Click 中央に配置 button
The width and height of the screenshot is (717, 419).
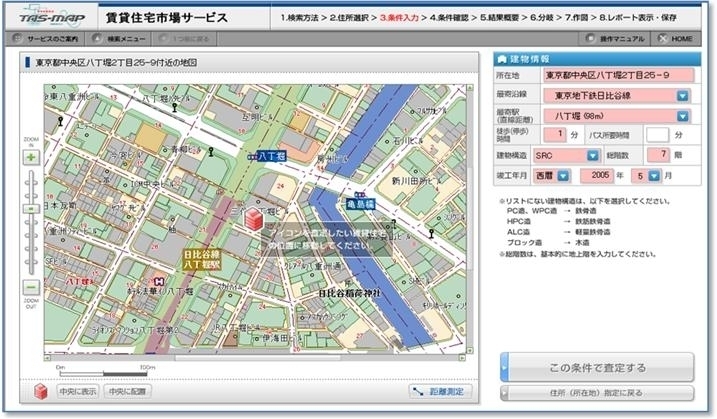click(127, 392)
